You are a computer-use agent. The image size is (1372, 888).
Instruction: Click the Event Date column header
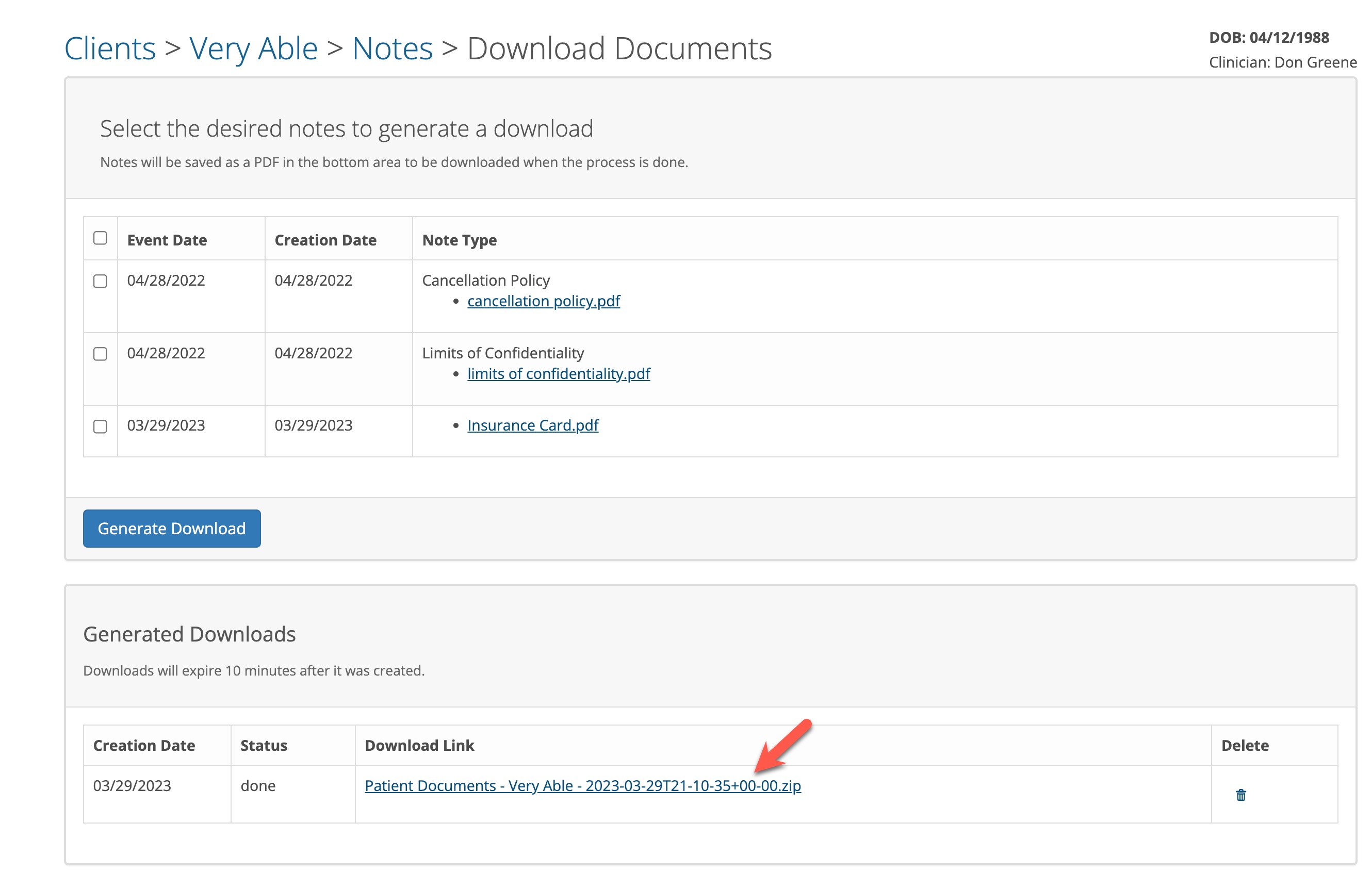[x=167, y=240]
